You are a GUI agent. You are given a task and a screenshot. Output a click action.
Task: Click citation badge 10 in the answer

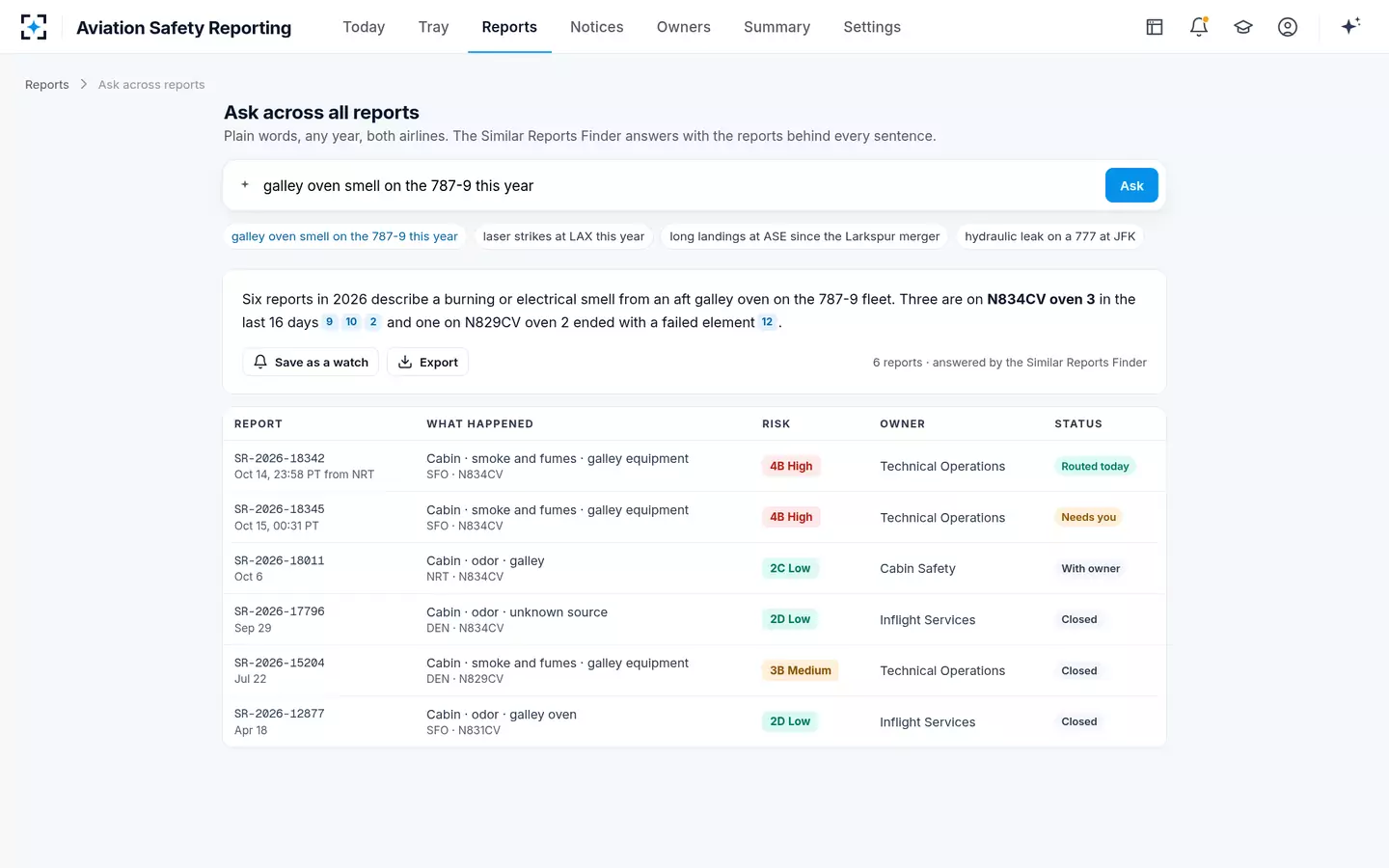point(351,322)
